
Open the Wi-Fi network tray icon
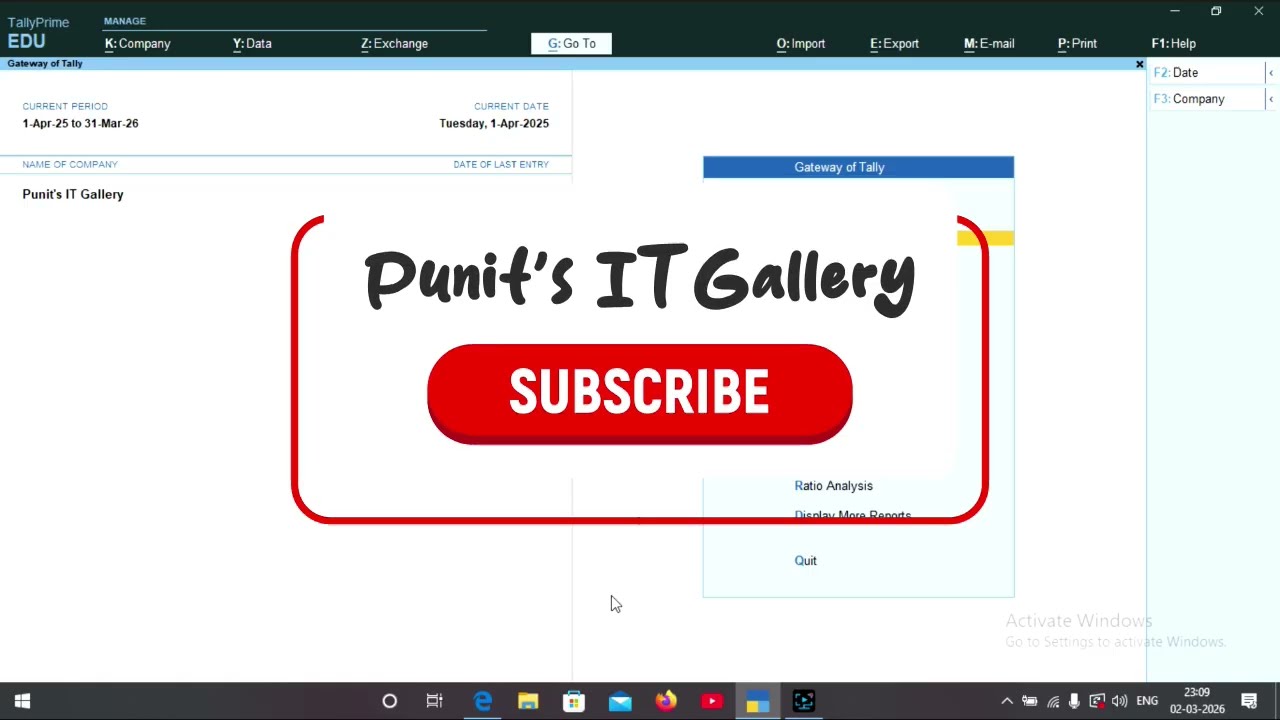tap(1053, 701)
